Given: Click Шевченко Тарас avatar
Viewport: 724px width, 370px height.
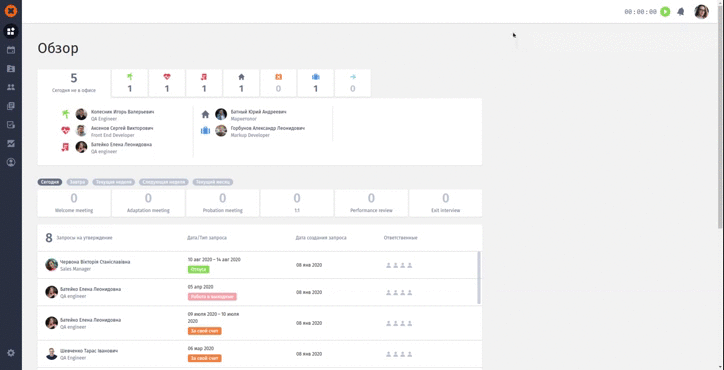Looking at the screenshot, I should 51,354.
